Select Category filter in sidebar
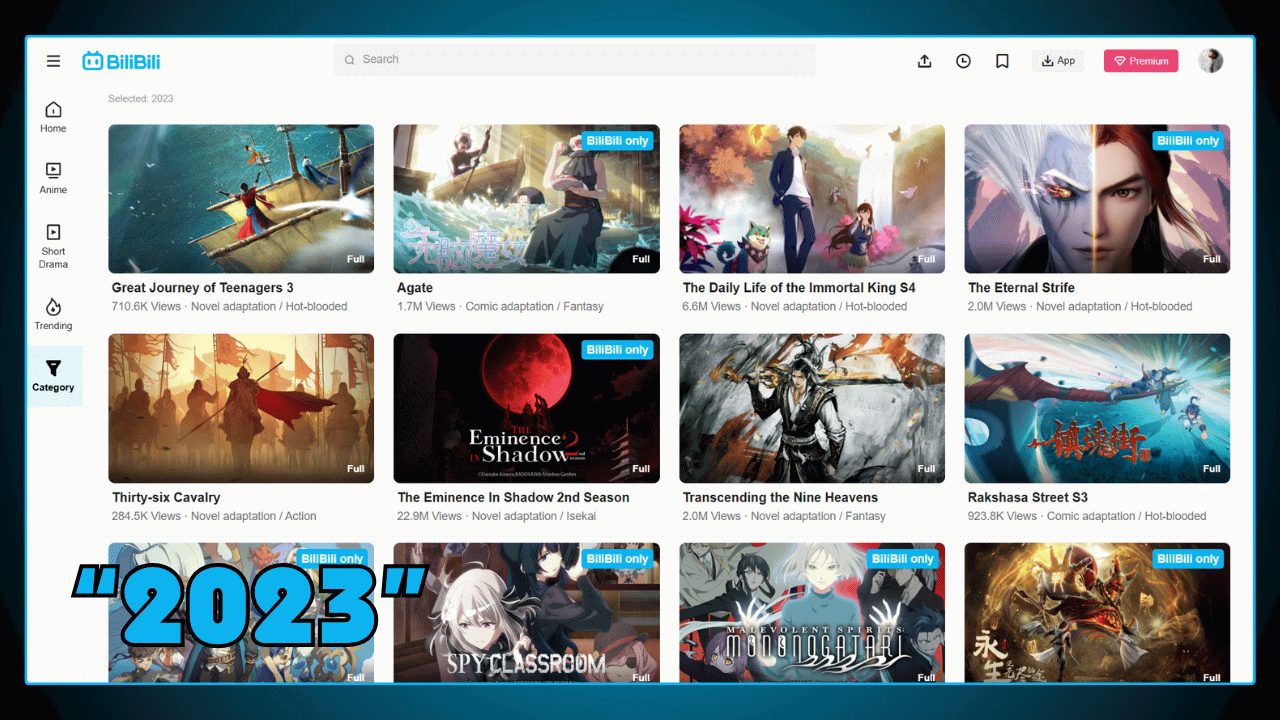Image resolution: width=1280 pixels, height=720 pixels. 53,376
